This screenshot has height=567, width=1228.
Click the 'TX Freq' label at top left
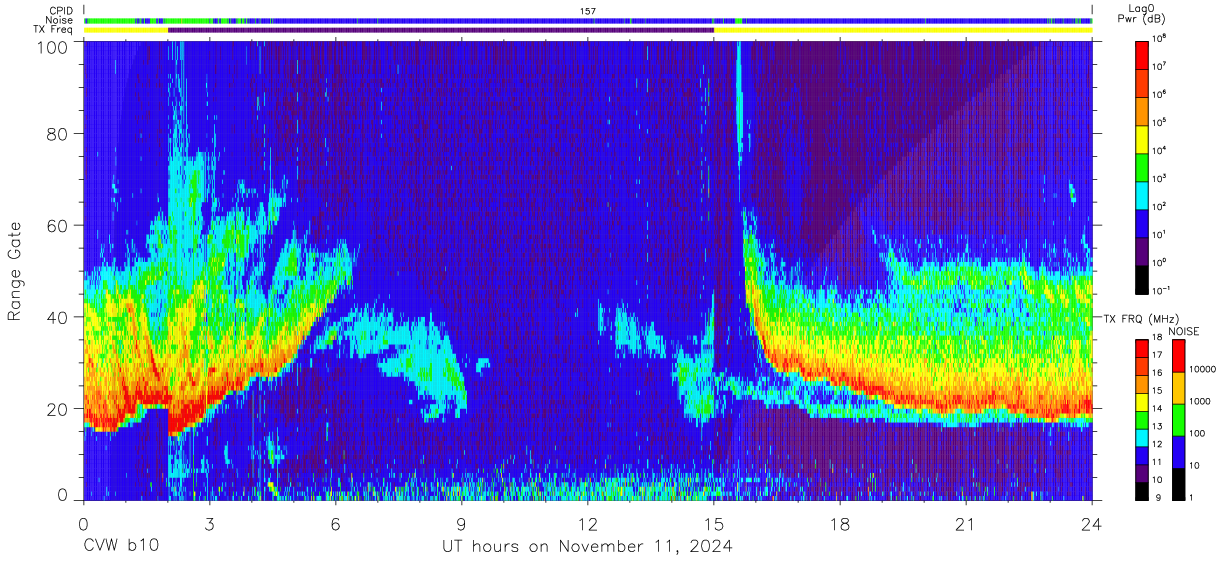click(54, 30)
